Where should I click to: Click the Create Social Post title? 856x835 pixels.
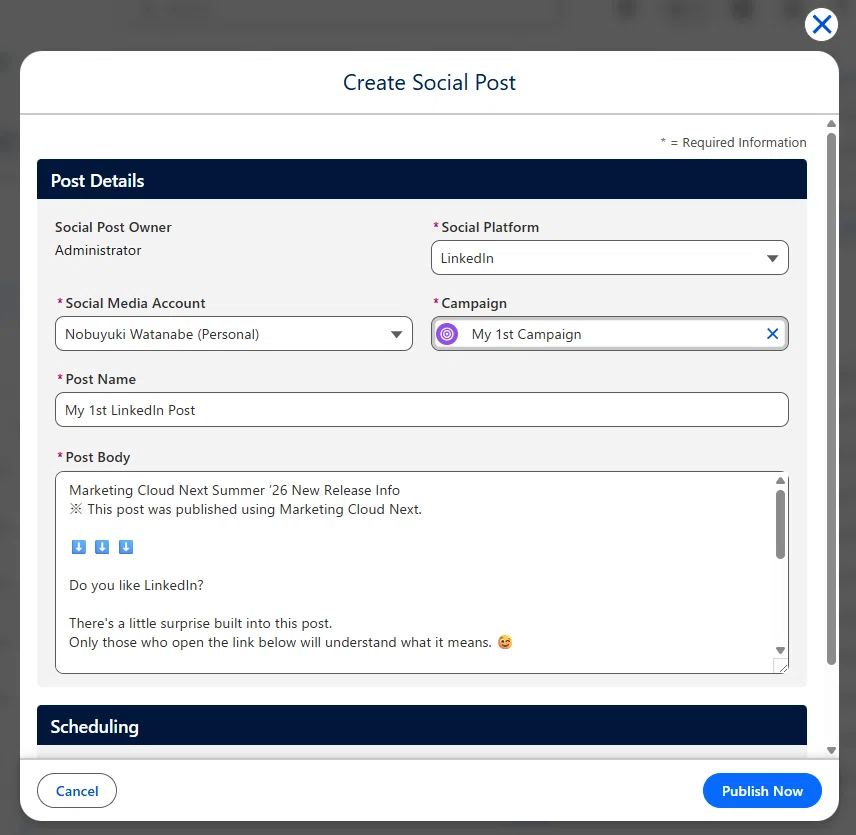[x=429, y=82]
